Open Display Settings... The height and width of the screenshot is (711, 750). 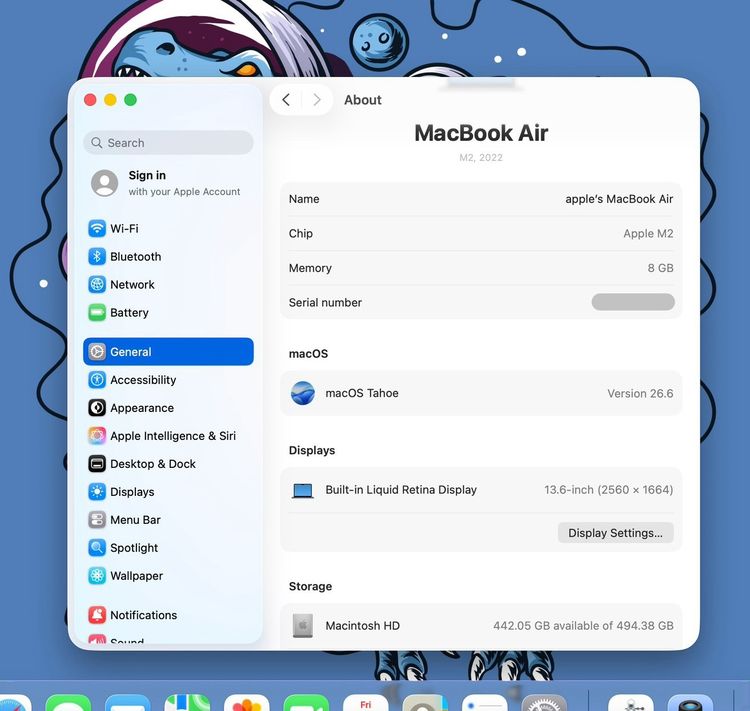click(616, 533)
